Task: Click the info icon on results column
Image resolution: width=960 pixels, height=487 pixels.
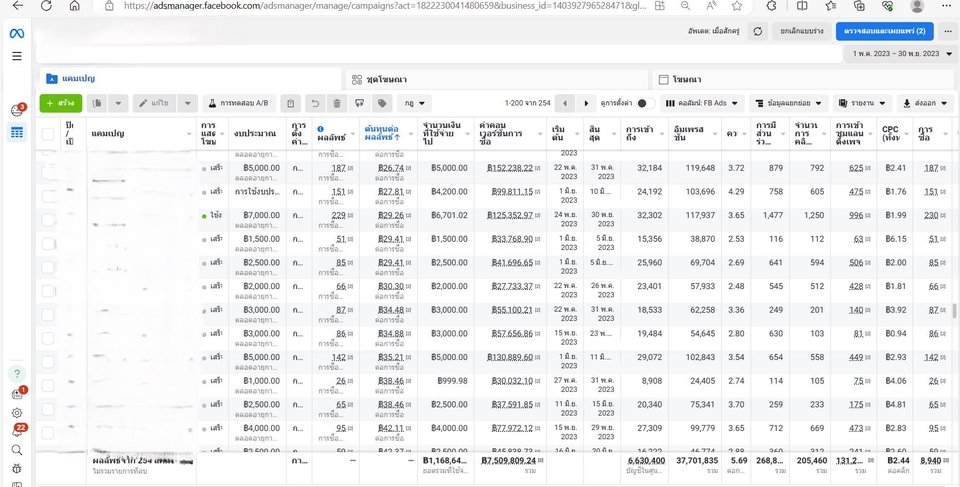Action: point(320,129)
